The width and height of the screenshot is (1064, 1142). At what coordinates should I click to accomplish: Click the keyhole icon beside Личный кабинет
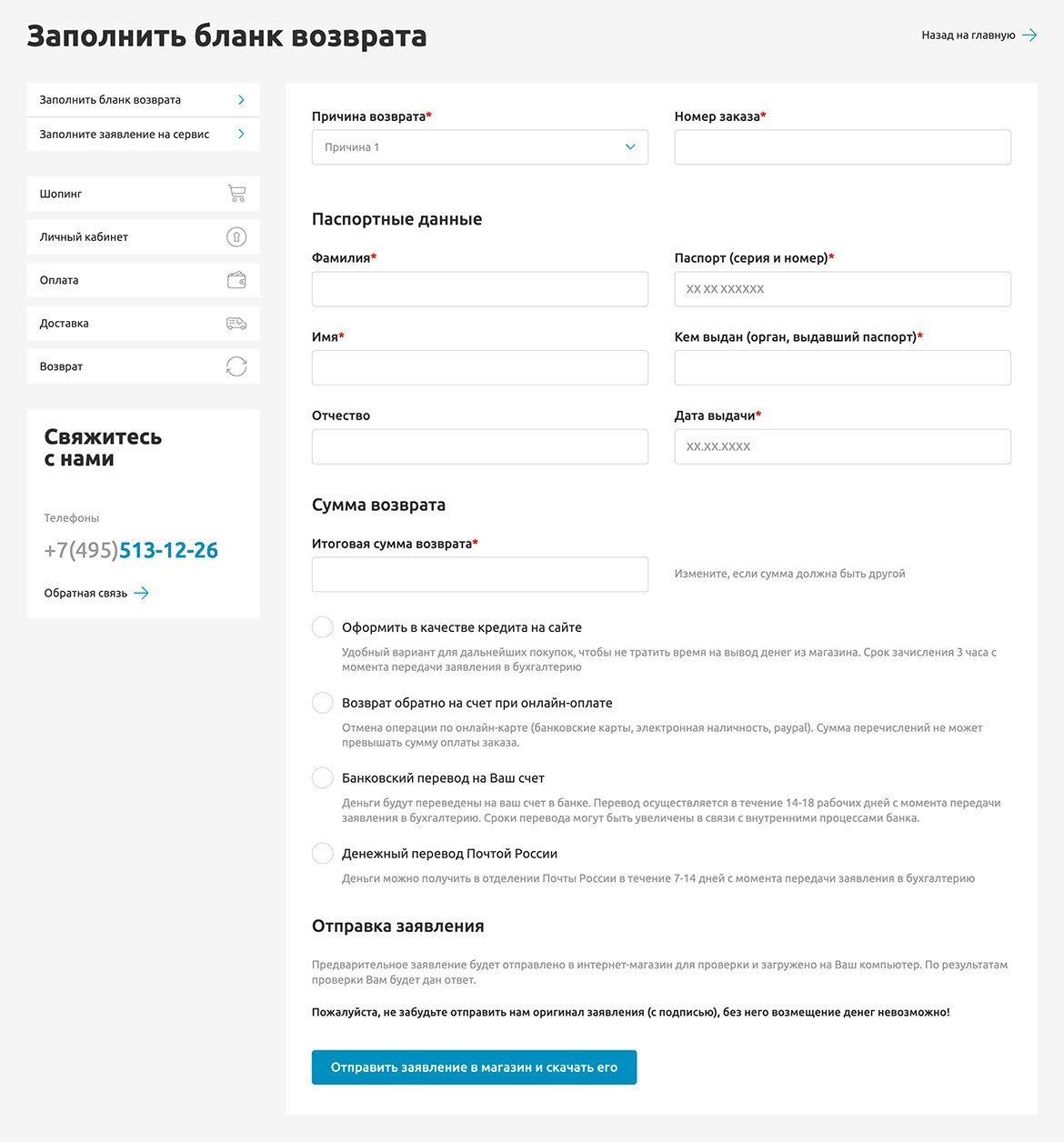tap(236, 237)
